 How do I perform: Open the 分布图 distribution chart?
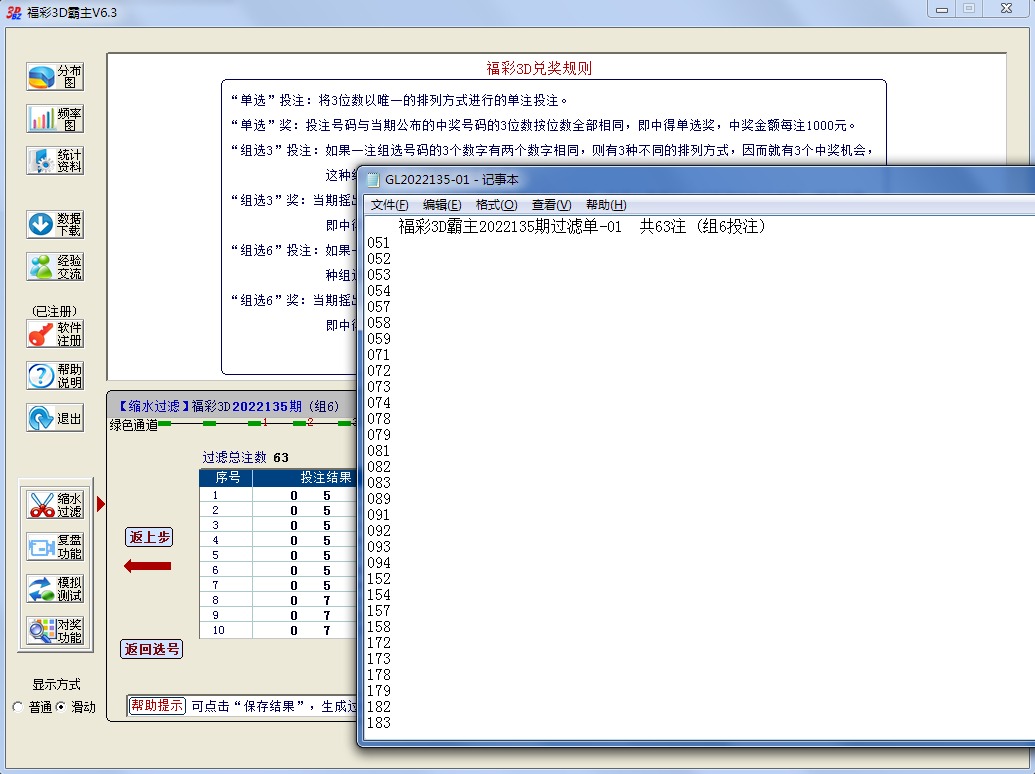click(55, 77)
